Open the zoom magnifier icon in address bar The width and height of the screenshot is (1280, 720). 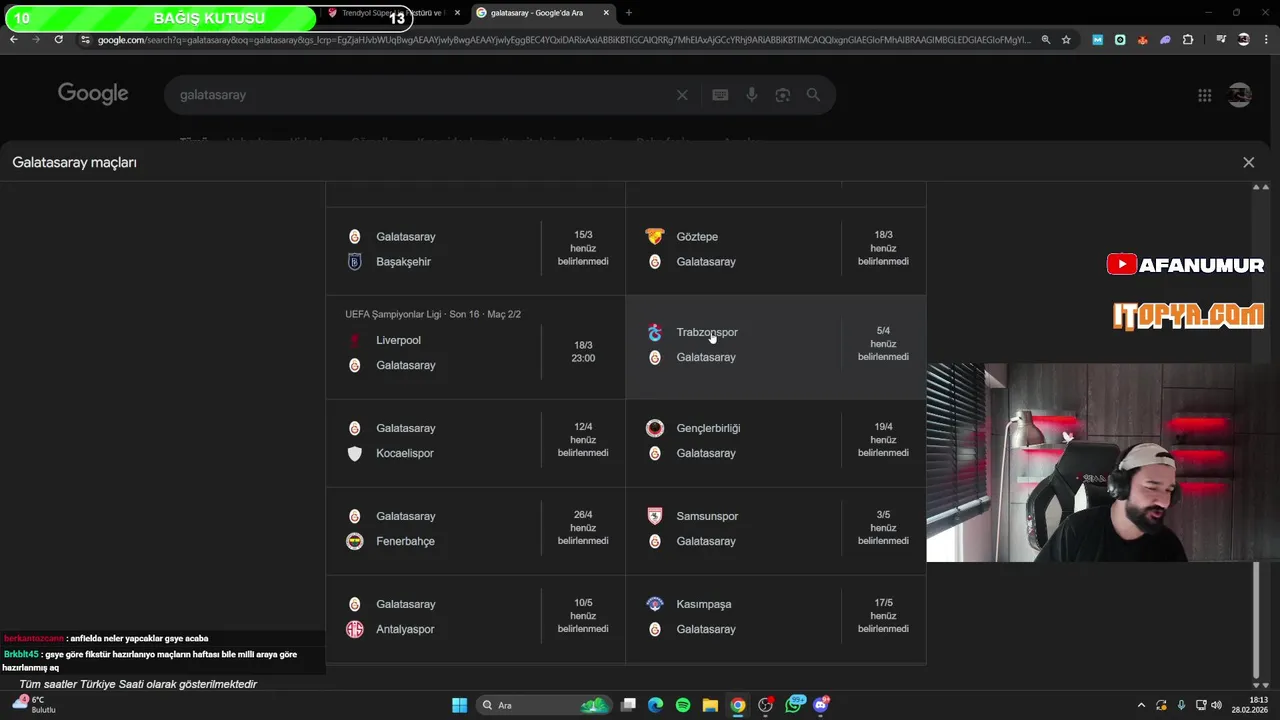point(1046,40)
